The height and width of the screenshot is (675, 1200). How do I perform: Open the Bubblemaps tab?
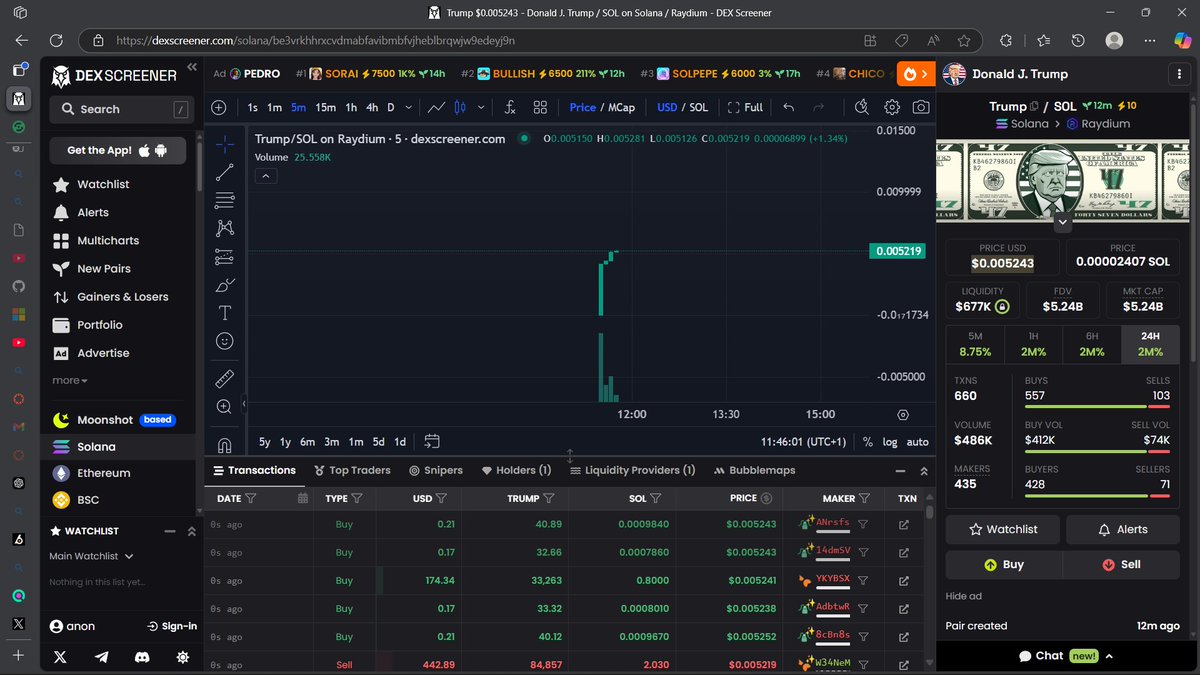755,470
